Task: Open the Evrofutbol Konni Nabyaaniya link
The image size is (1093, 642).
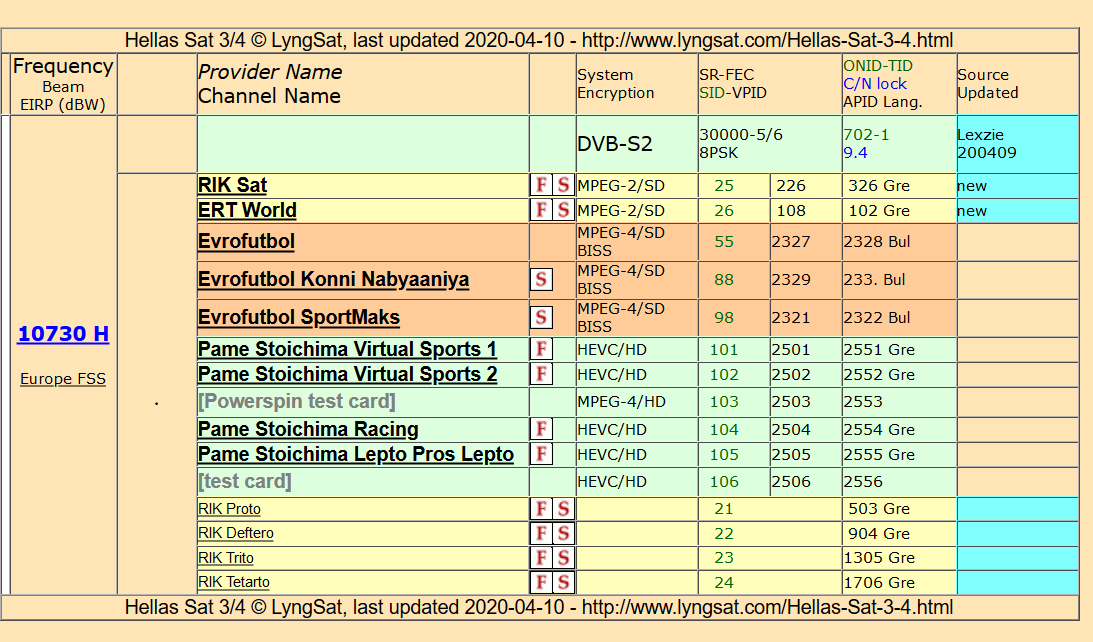Action: click(333, 280)
